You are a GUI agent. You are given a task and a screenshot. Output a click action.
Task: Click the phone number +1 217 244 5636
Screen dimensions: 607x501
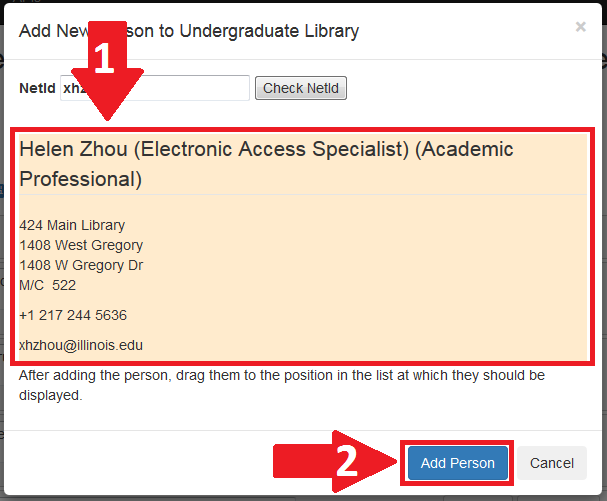[x=73, y=315]
